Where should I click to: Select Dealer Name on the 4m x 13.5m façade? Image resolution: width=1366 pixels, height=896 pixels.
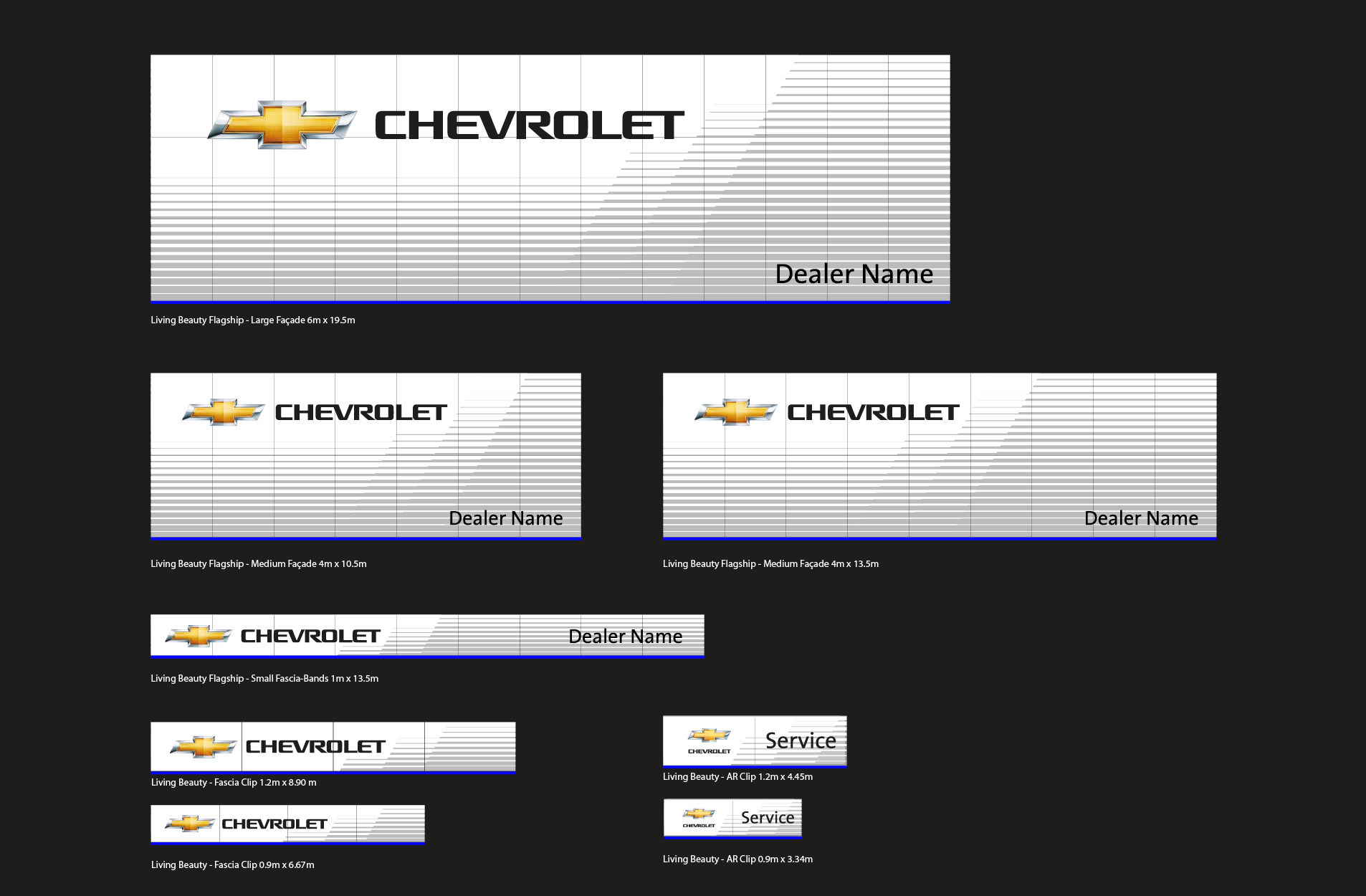coord(1141,518)
